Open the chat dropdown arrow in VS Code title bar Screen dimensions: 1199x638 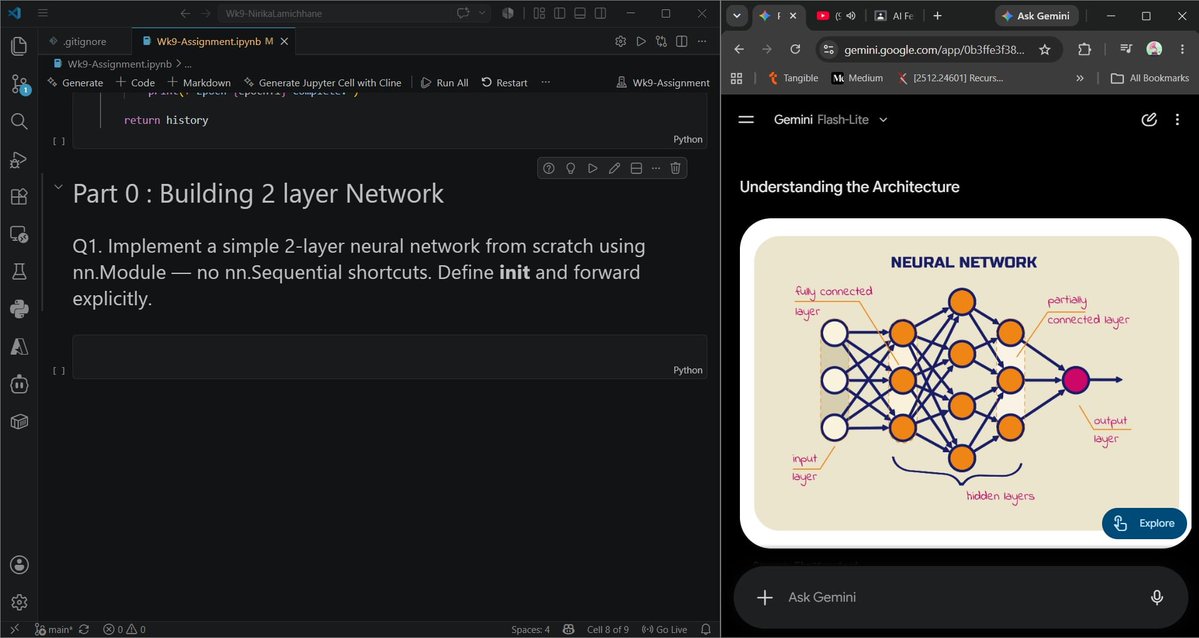[482, 14]
